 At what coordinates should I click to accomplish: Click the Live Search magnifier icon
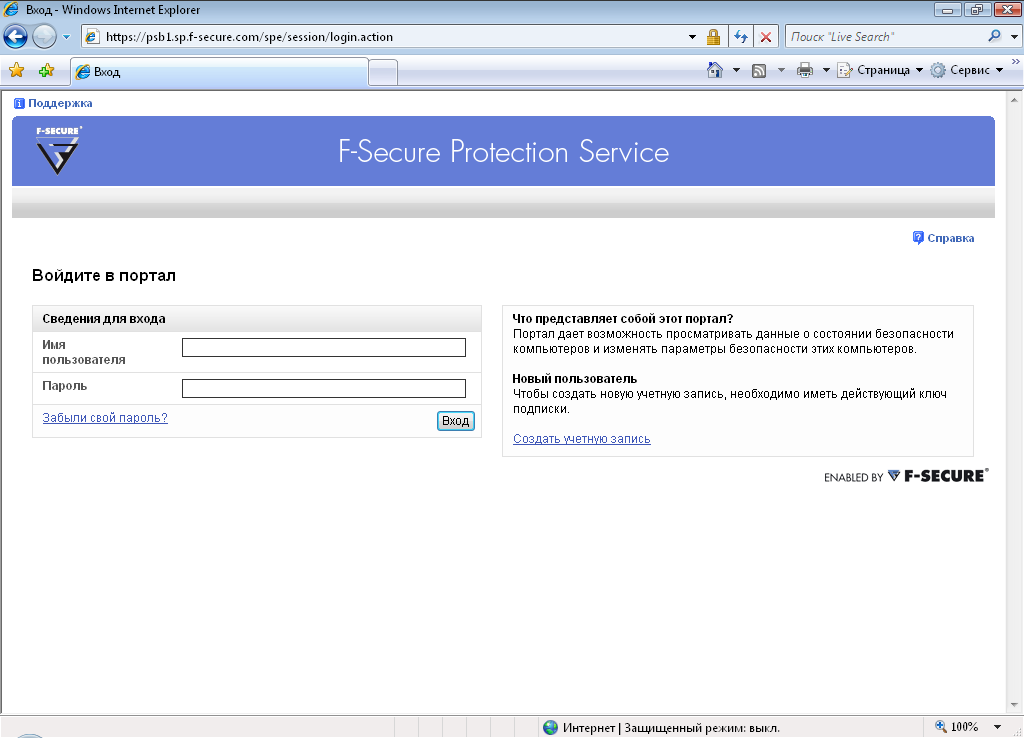[995, 37]
